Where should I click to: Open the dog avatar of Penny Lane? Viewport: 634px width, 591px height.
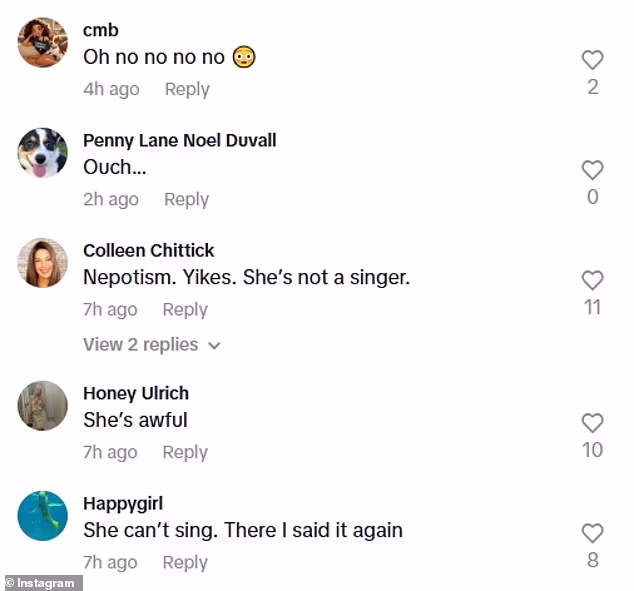43,153
